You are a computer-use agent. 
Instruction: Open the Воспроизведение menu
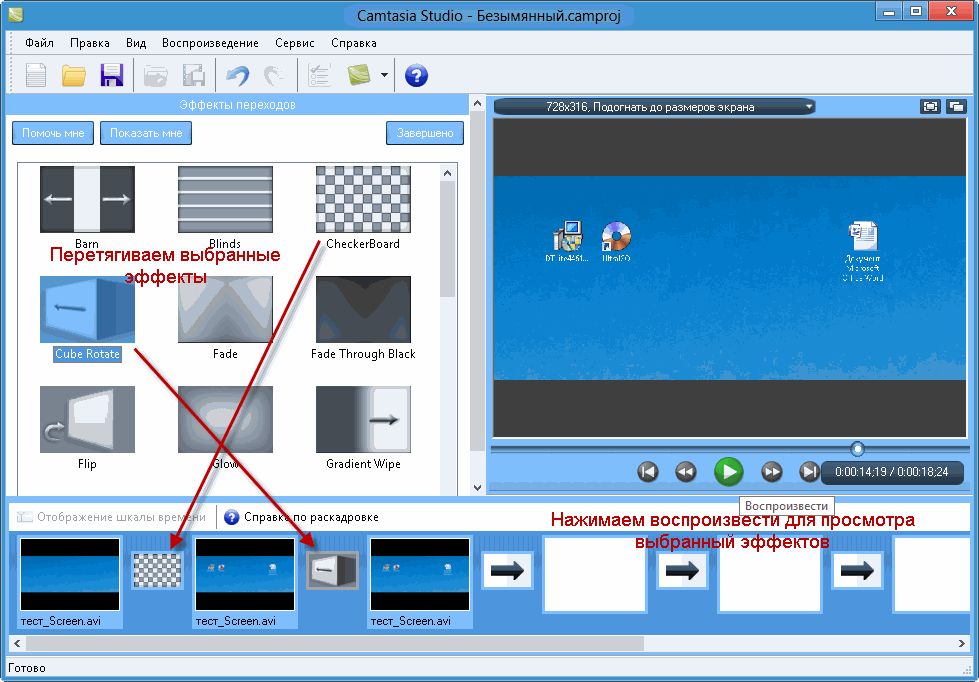click(210, 43)
